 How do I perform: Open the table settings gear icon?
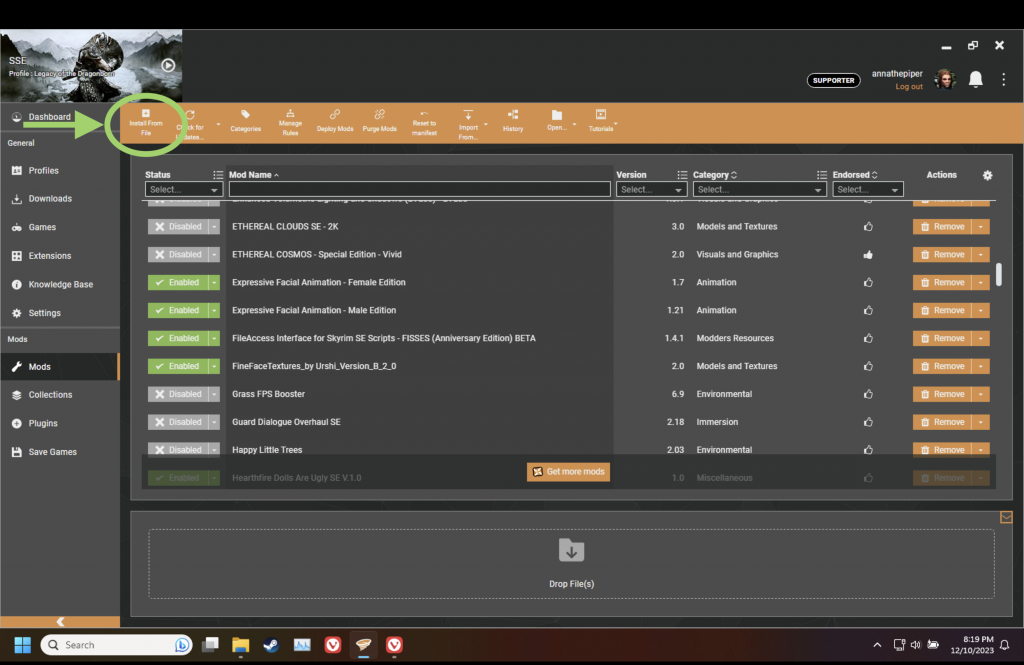coord(988,175)
